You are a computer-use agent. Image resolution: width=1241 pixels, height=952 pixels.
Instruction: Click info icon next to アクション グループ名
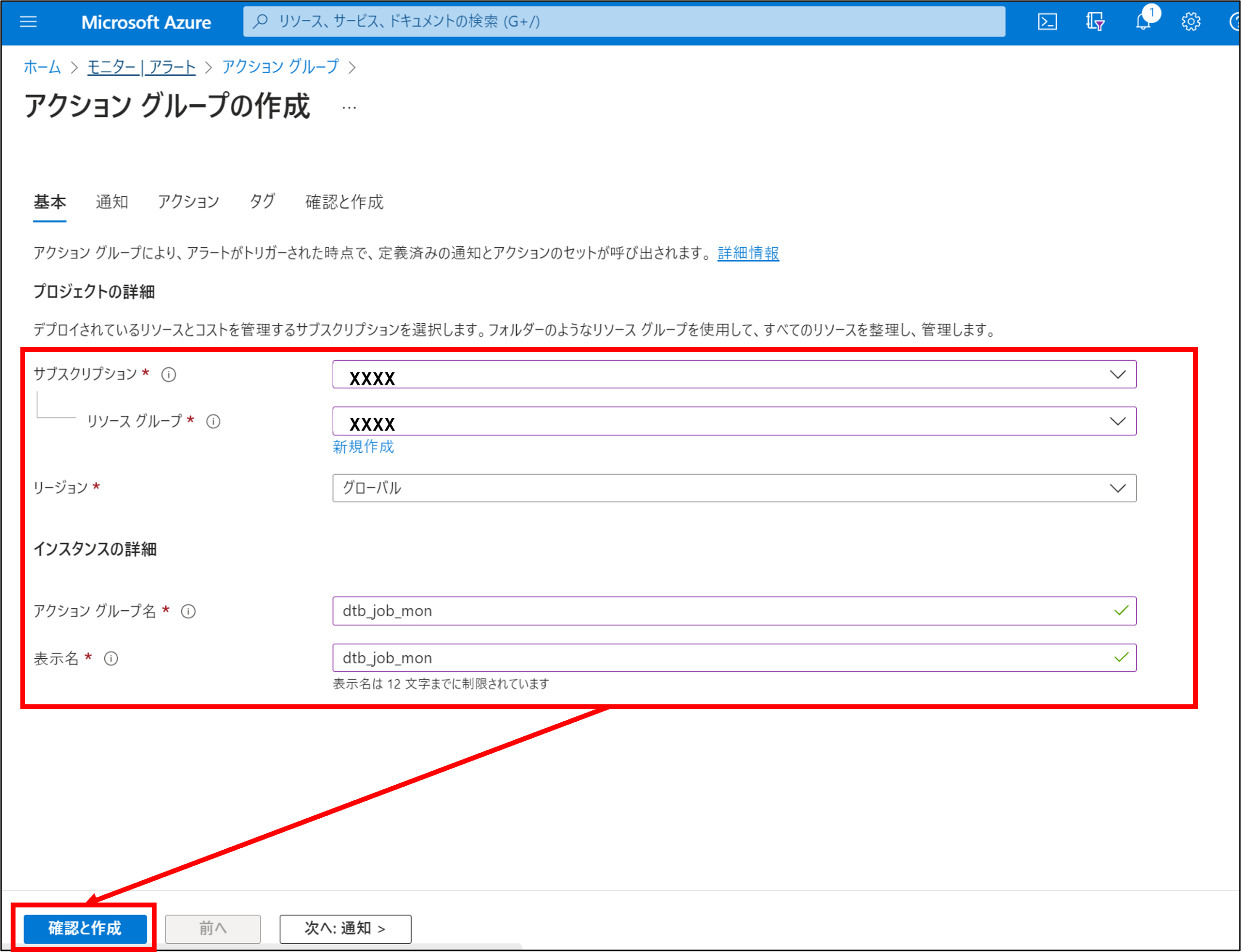click(188, 611)
